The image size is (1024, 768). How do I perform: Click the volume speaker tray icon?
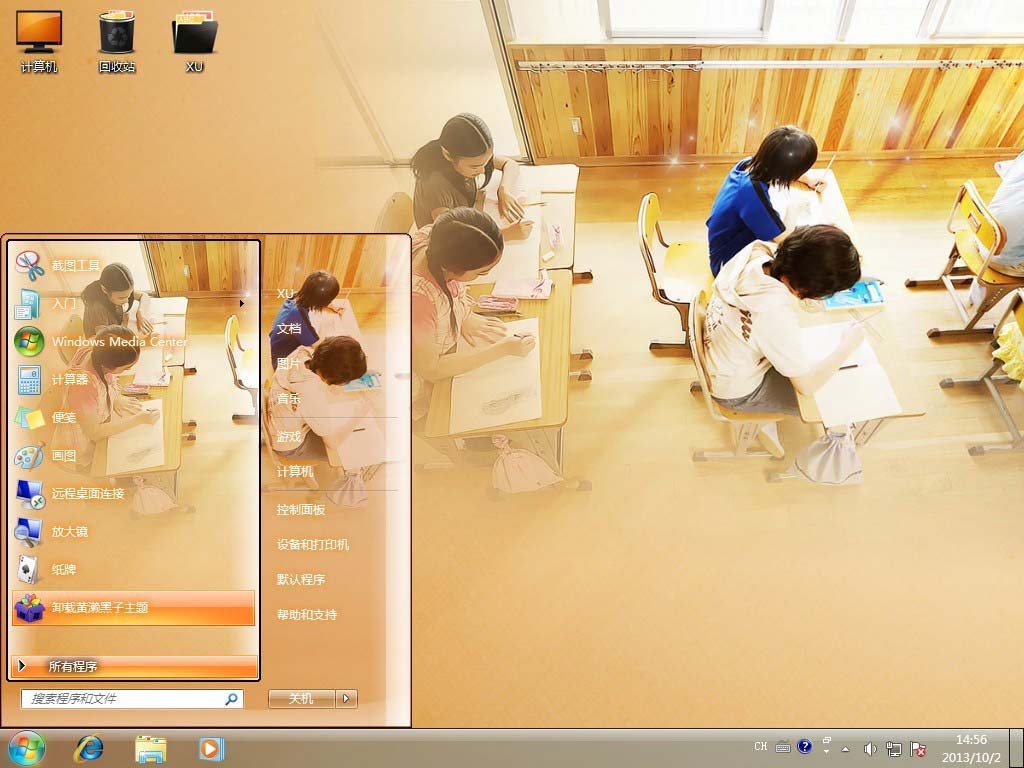870,748
